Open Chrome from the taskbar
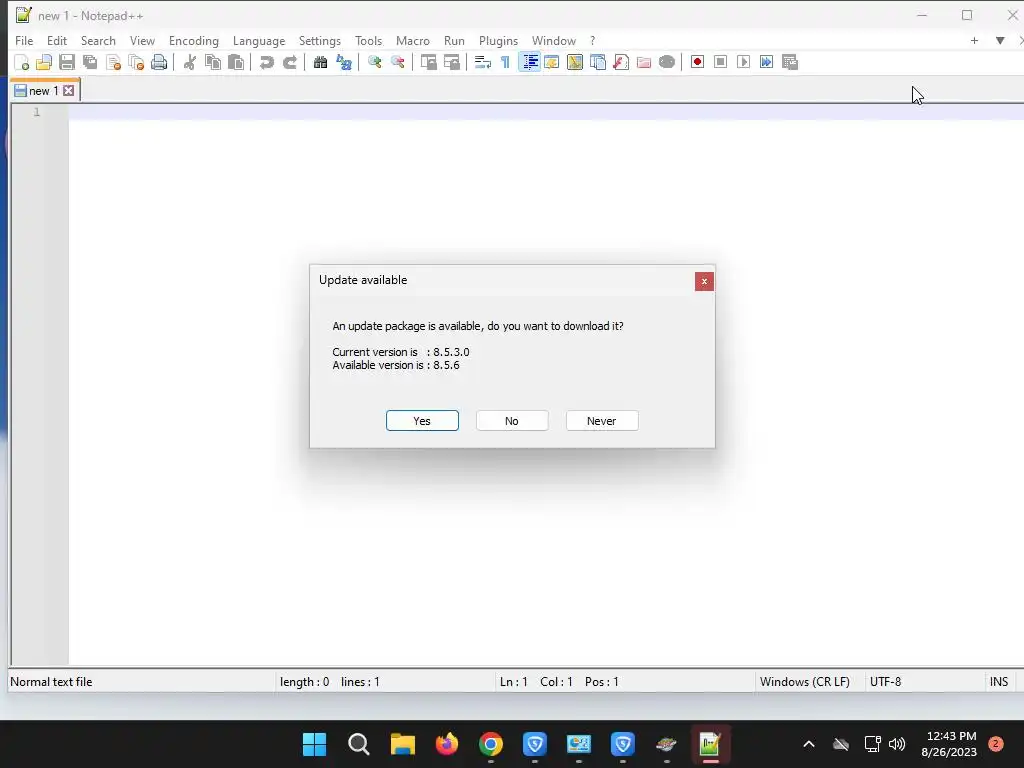The height and width of the screenshot is (768, 1024). pos(490,744)
